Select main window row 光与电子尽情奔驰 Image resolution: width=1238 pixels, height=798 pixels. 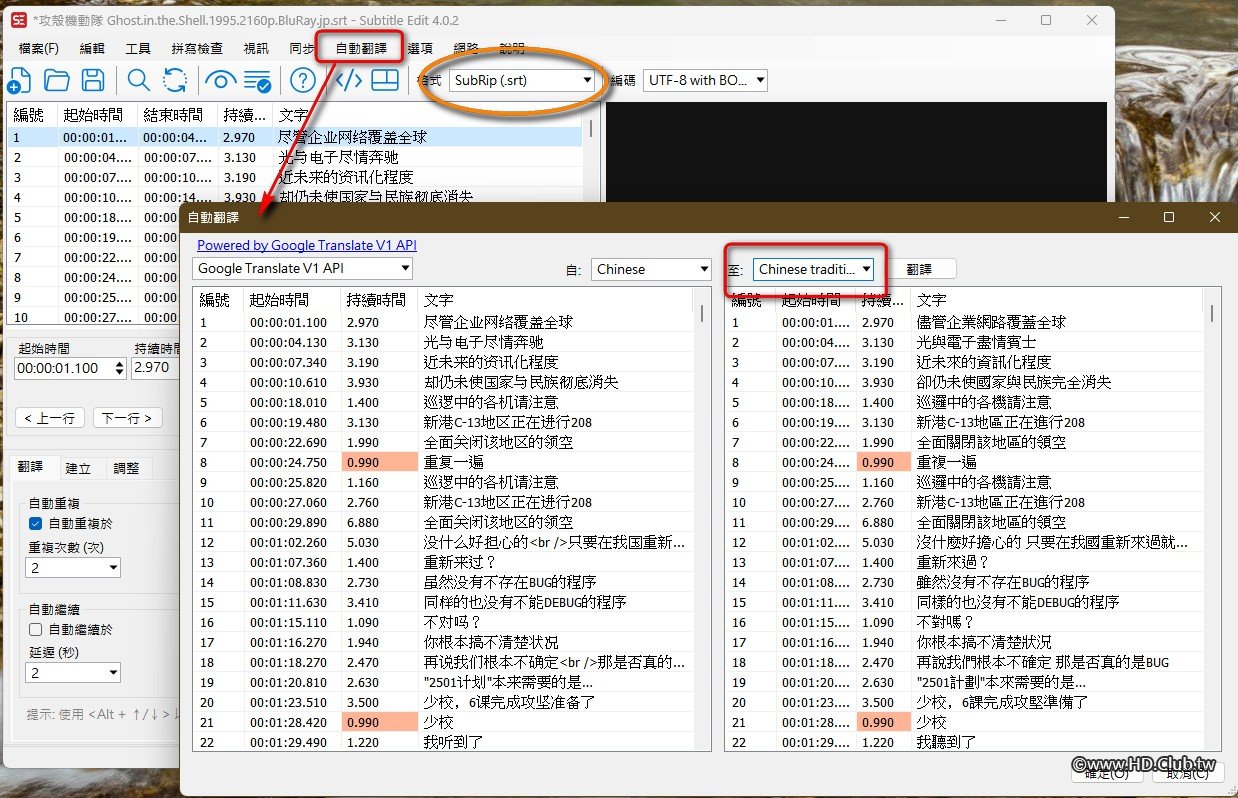tap(294, 157)
